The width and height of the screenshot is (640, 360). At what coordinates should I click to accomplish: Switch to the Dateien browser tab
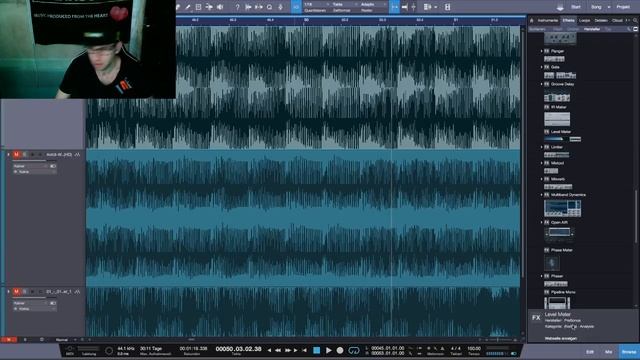coord(601,20)
